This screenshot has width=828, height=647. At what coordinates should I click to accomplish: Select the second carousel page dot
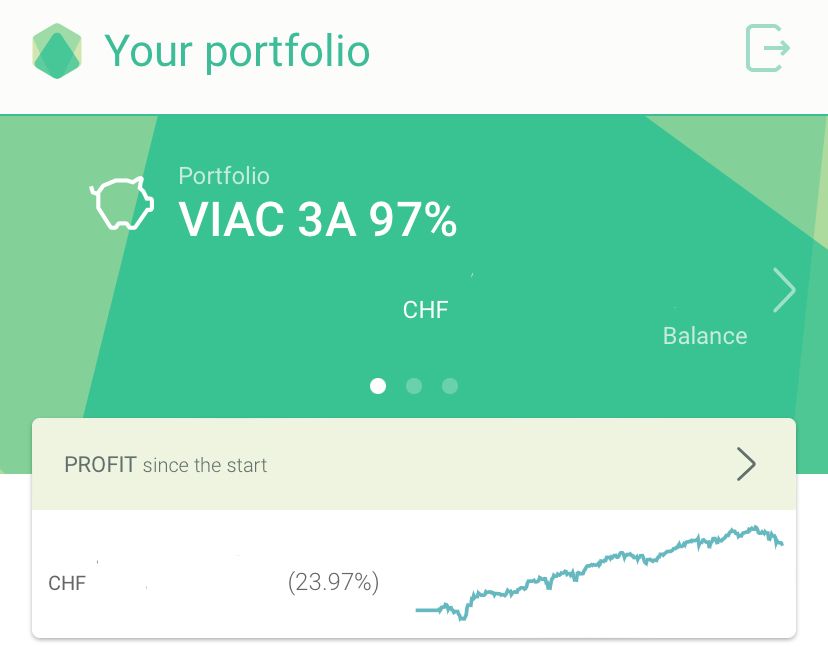[x=414, y=386]
